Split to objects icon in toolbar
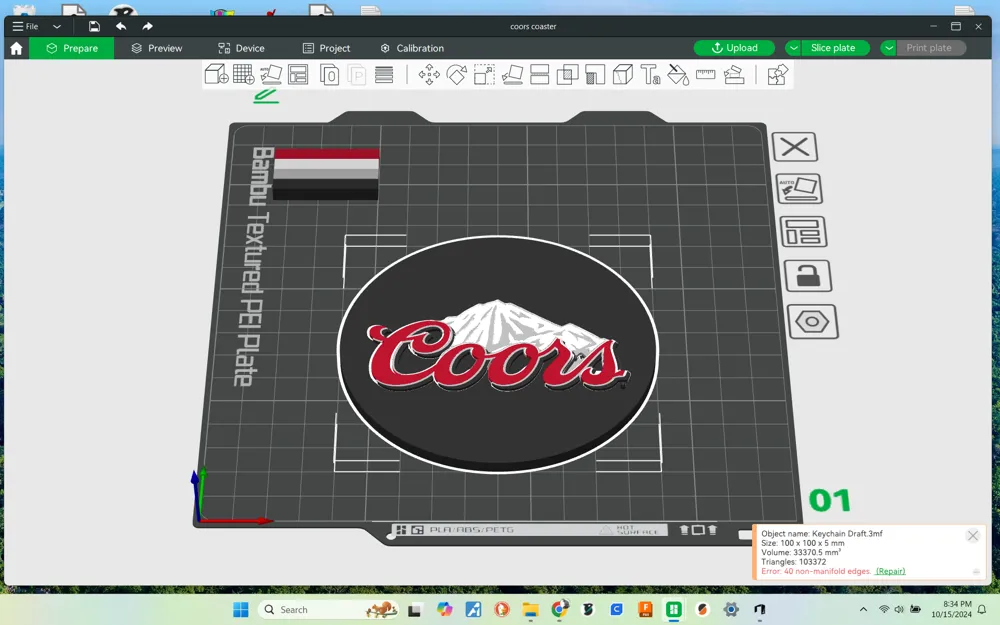The height and width of the screenshot is (625, 1000). [x=330, y=75]
